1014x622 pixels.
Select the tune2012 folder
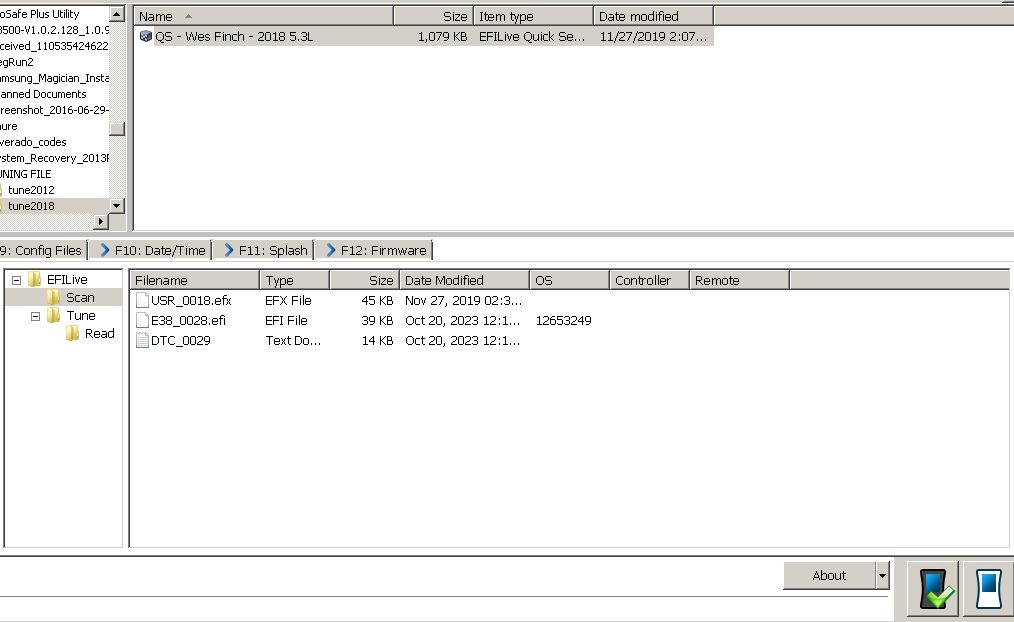(31, 190)
